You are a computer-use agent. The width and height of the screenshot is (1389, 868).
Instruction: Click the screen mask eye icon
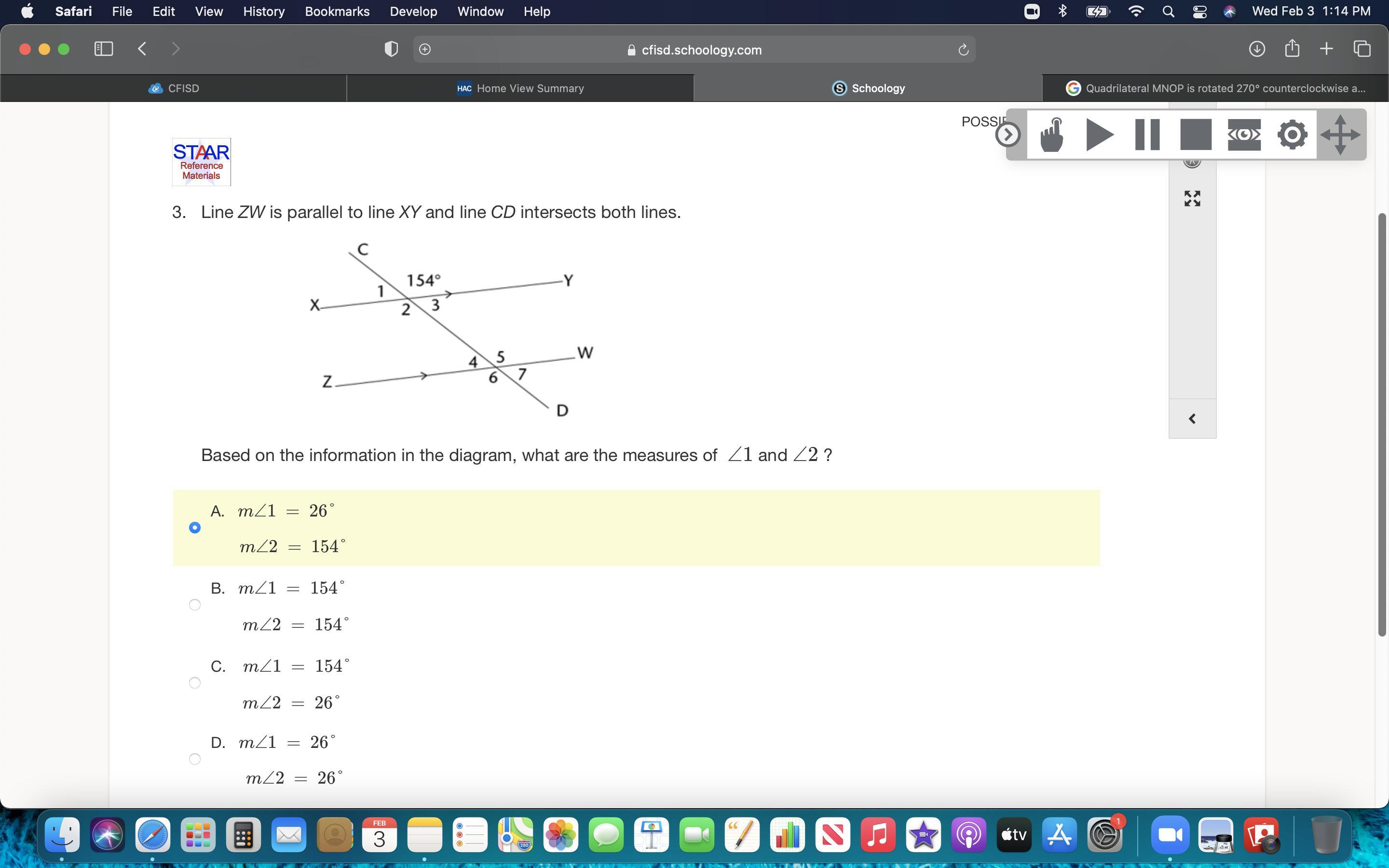click(1244, 135)
